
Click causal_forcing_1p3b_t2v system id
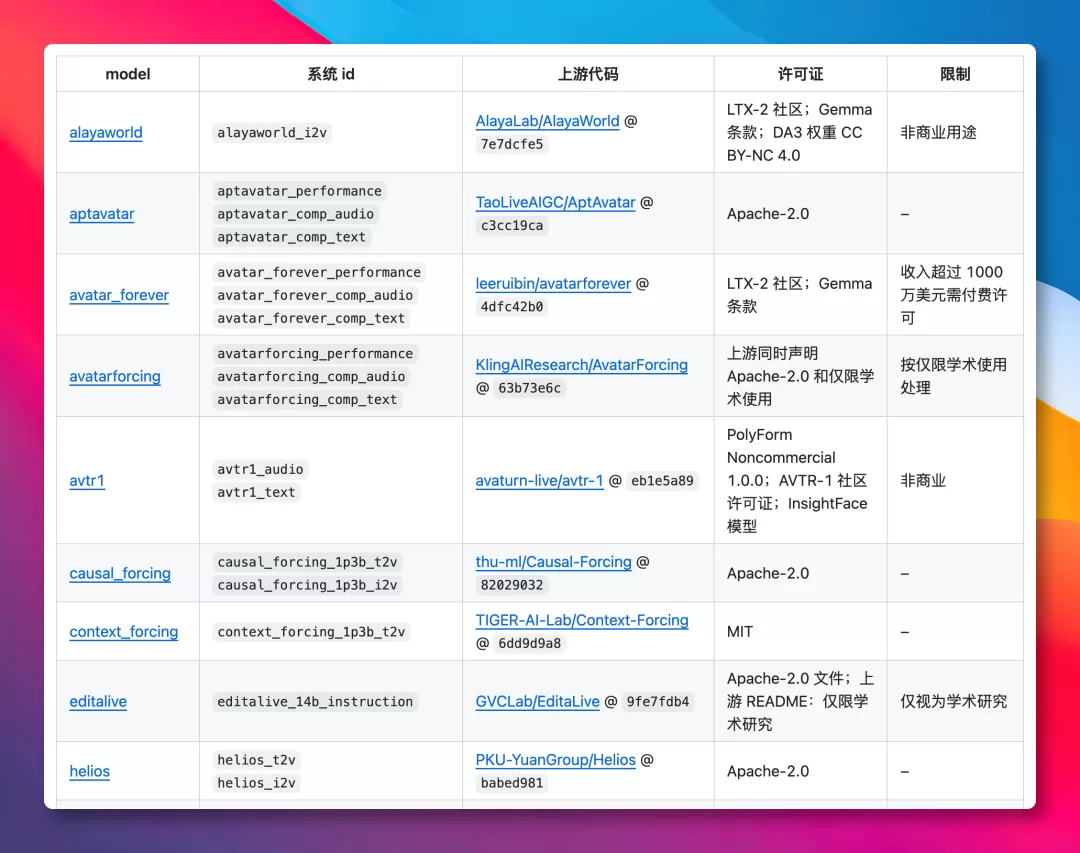click(307, 562)
